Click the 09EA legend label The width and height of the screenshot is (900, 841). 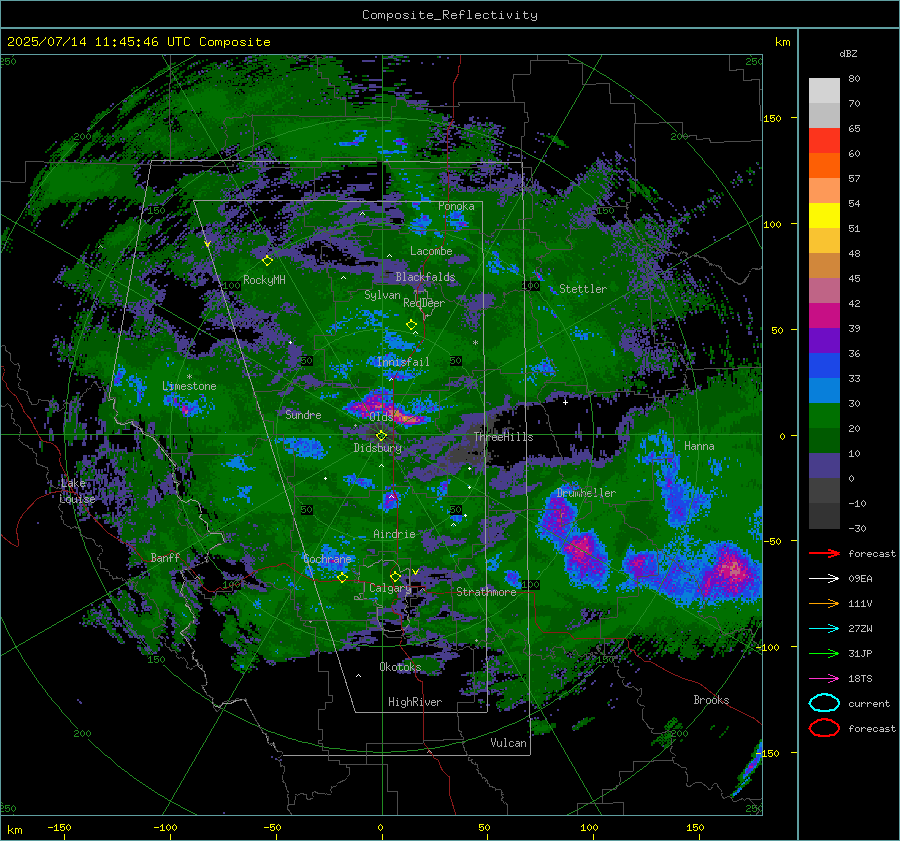tap(860, 579)
